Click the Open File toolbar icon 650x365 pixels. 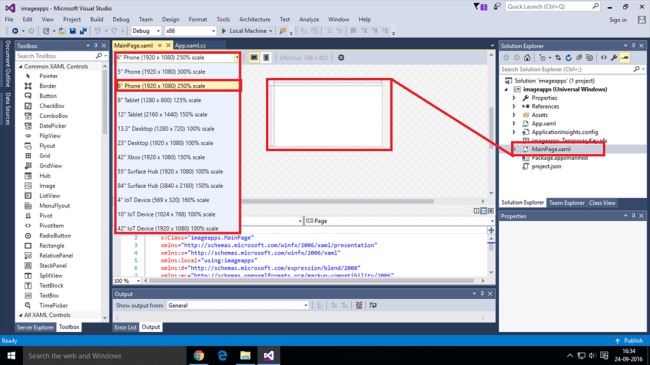(62, 31)
